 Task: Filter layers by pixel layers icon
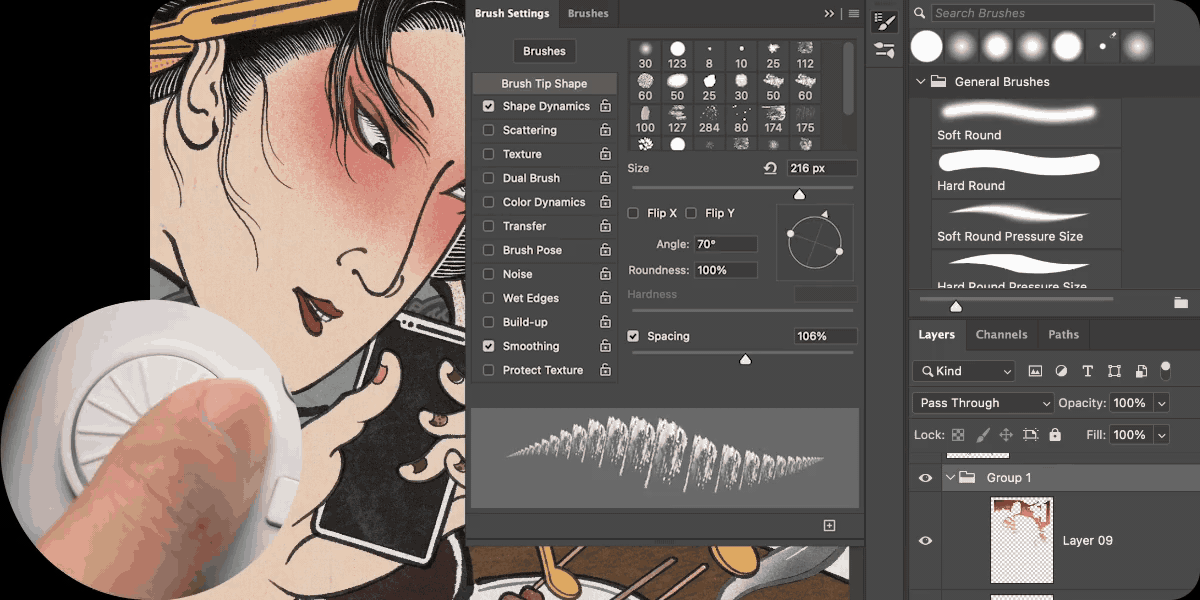click(1035, 371)
